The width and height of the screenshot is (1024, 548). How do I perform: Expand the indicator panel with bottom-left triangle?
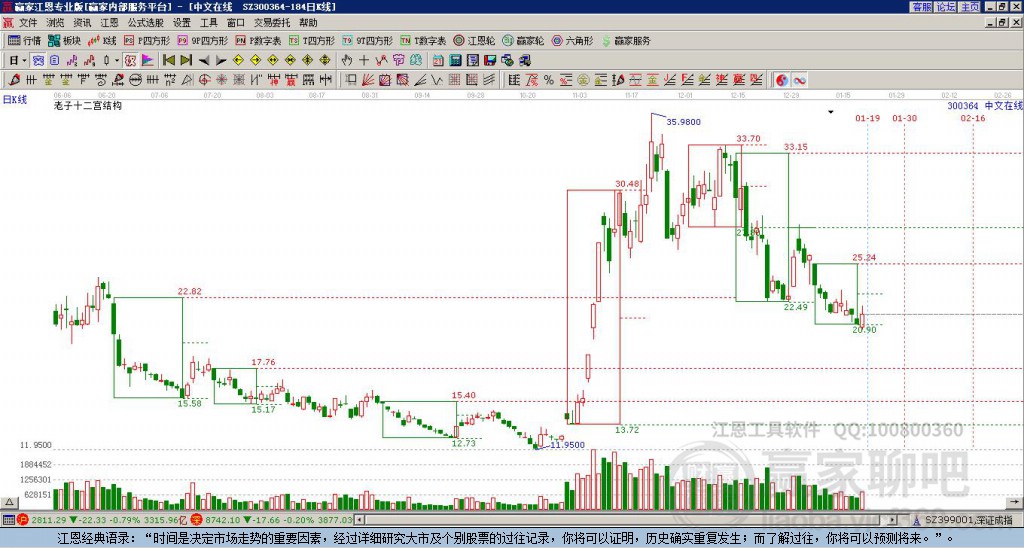[9, 503]
